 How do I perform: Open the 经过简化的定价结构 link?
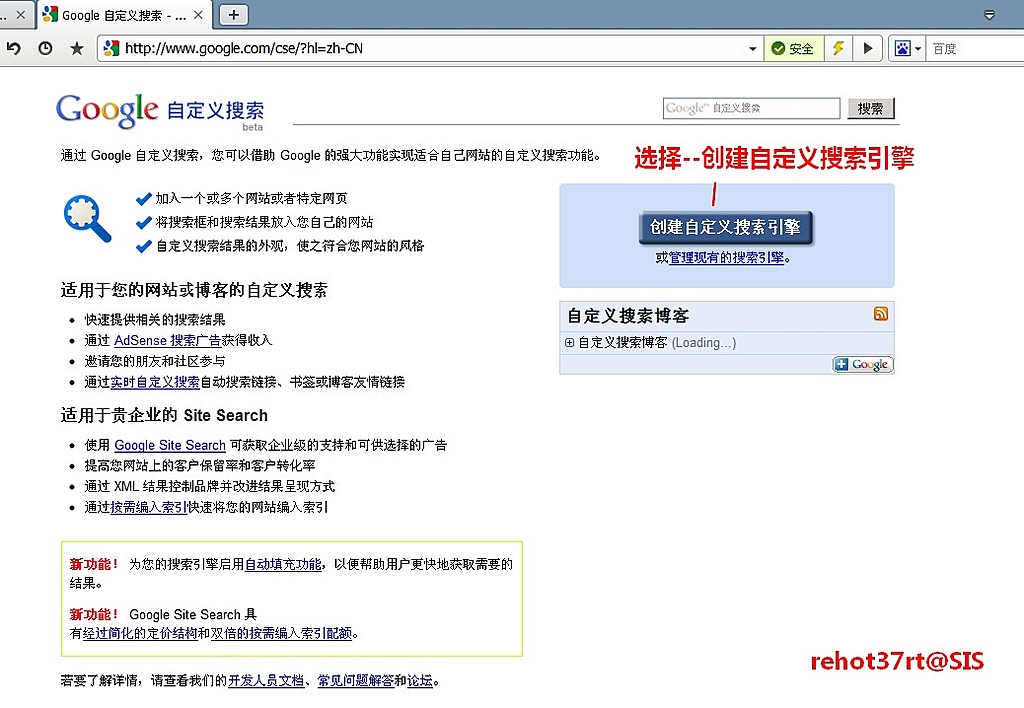click(140, 634)
